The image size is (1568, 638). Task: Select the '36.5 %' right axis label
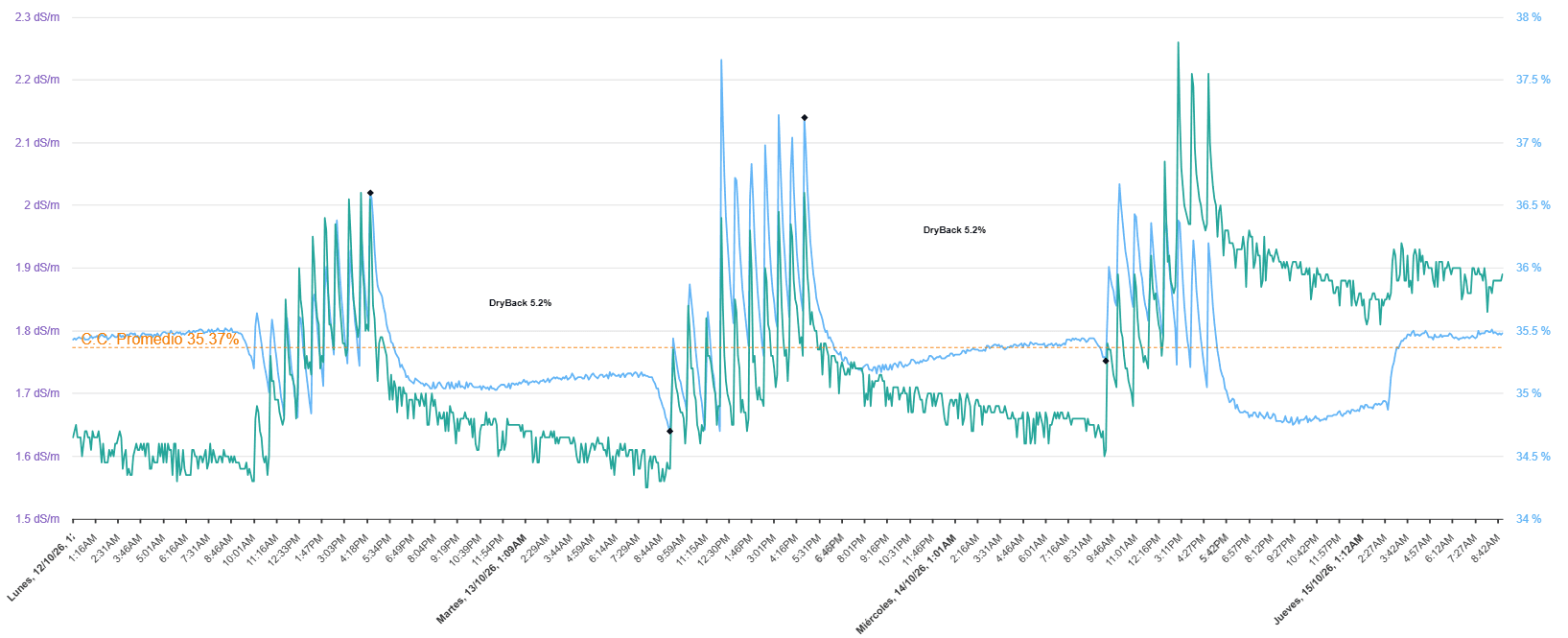tap(1533, 205)
